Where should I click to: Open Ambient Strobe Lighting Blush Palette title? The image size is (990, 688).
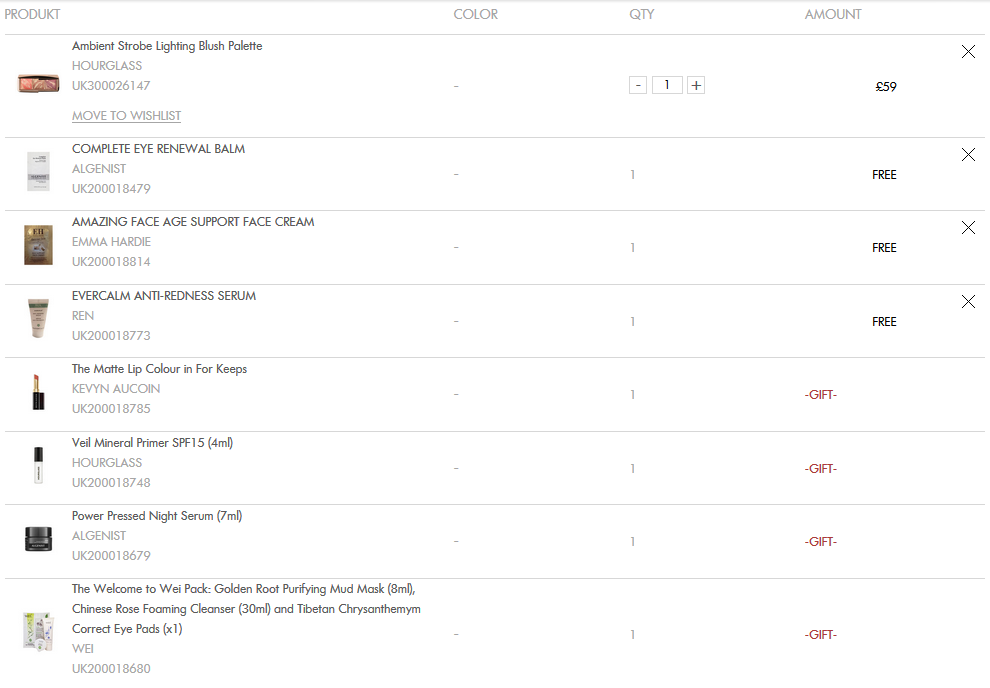pos(167,46)
